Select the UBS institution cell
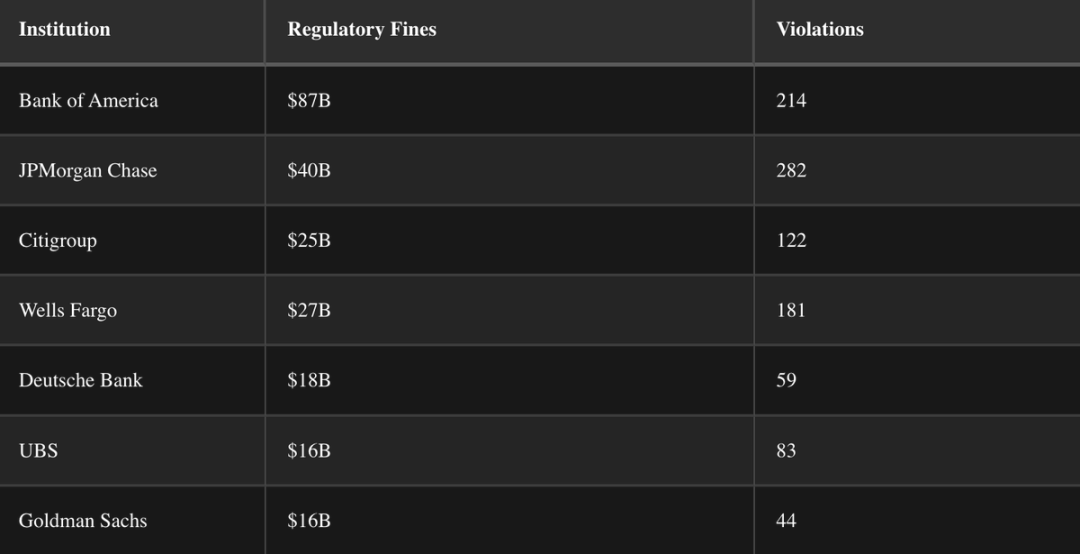Image resolution: width=1080 pixels, height=554 pixels. pyautogui.click(x=38, y=450)
